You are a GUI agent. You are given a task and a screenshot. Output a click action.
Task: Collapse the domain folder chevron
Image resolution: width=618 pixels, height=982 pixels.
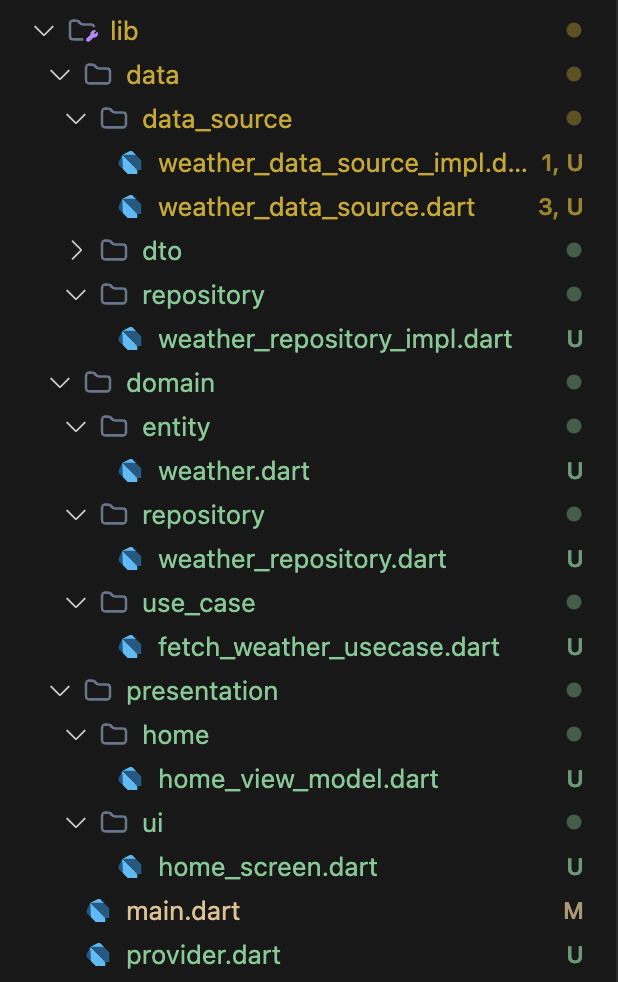coord(60,383)
